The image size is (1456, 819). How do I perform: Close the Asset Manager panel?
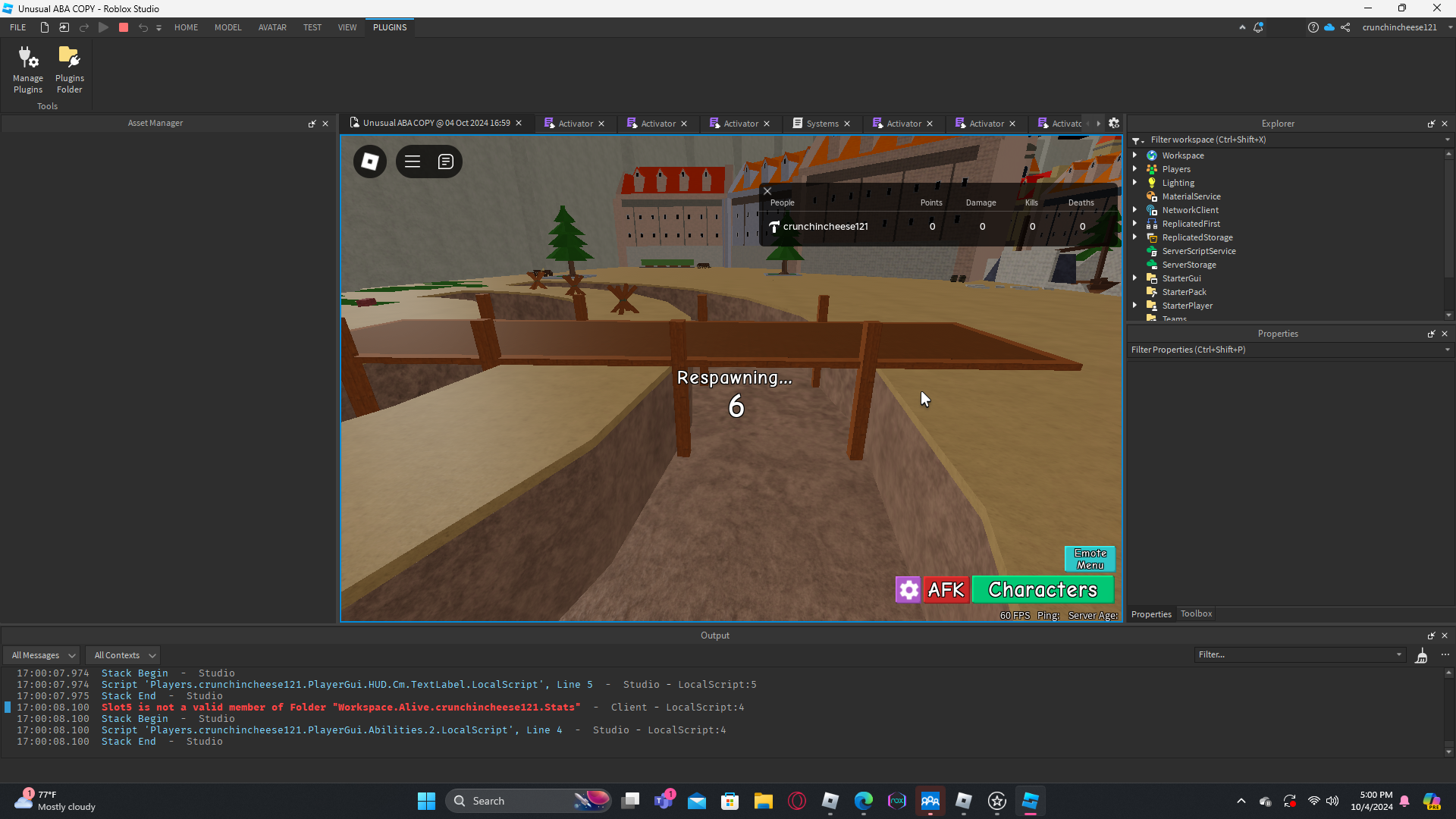(325, 124)
